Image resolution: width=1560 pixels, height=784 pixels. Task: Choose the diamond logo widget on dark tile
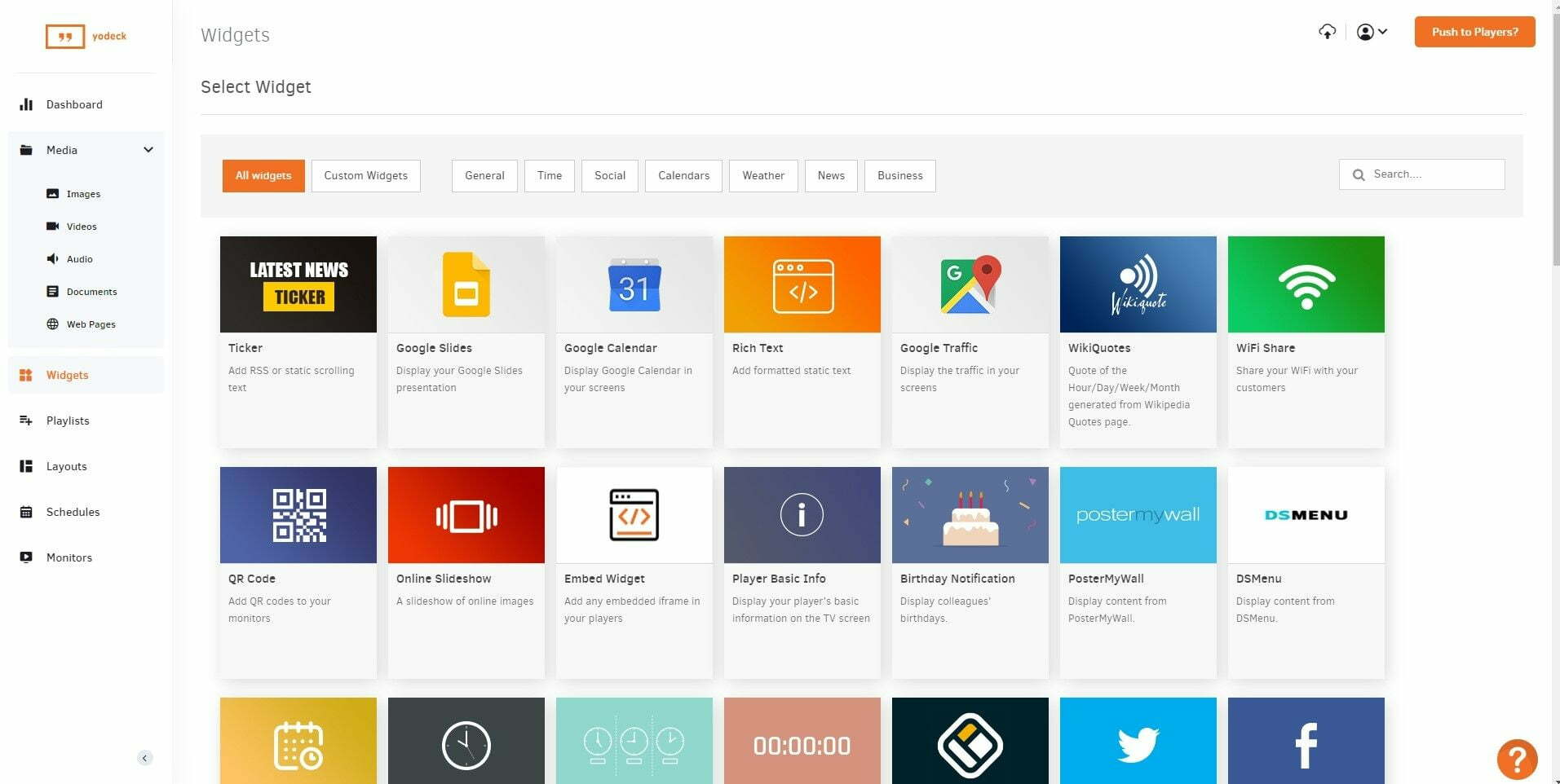coord(970,741)
